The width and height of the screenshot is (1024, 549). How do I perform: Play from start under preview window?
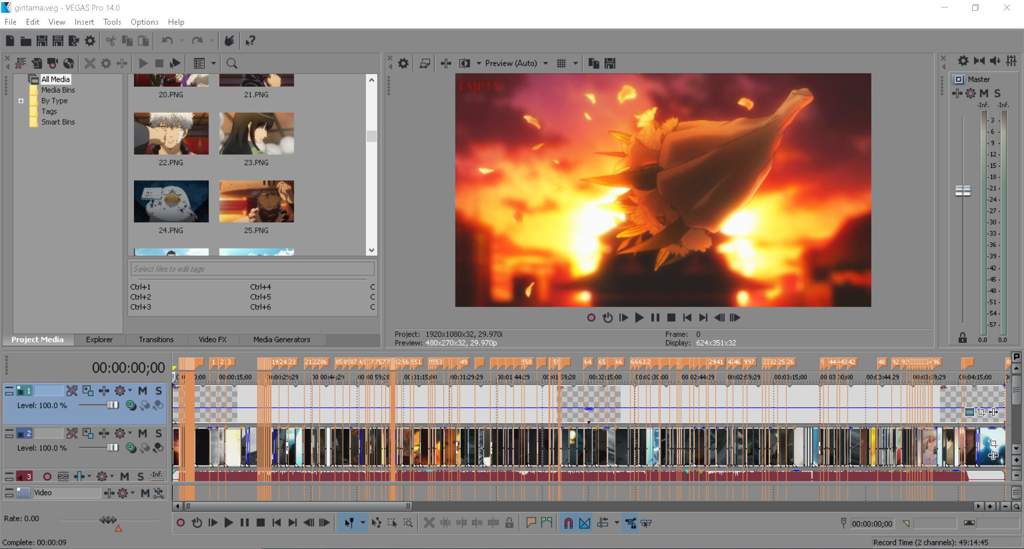[623, 318]
